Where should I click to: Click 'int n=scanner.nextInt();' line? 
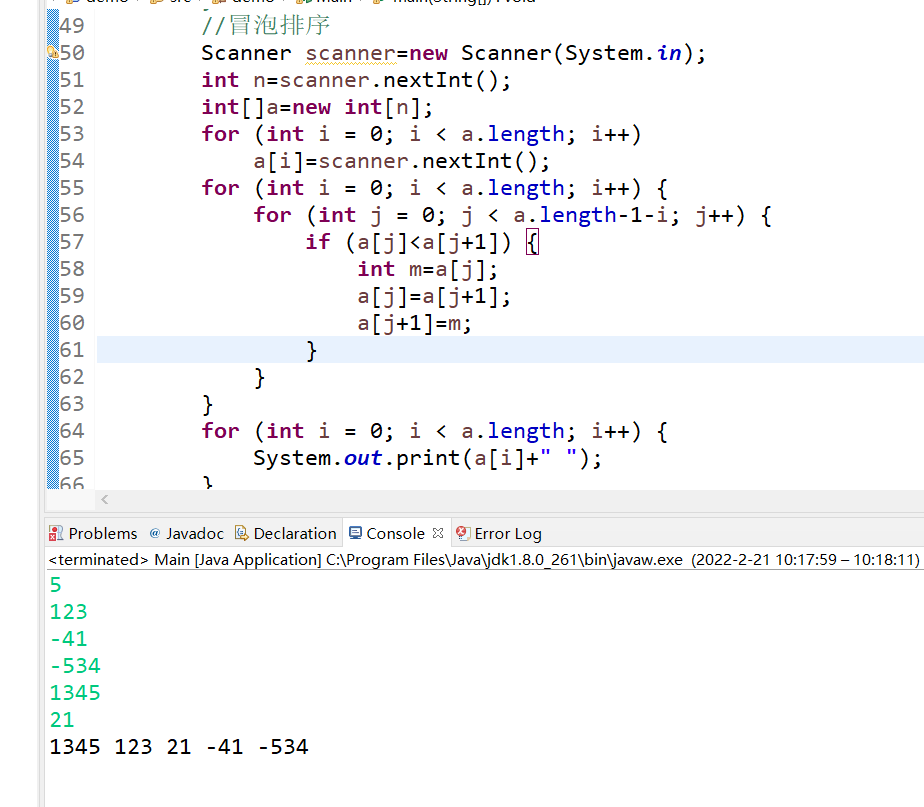tap(356, 80)
